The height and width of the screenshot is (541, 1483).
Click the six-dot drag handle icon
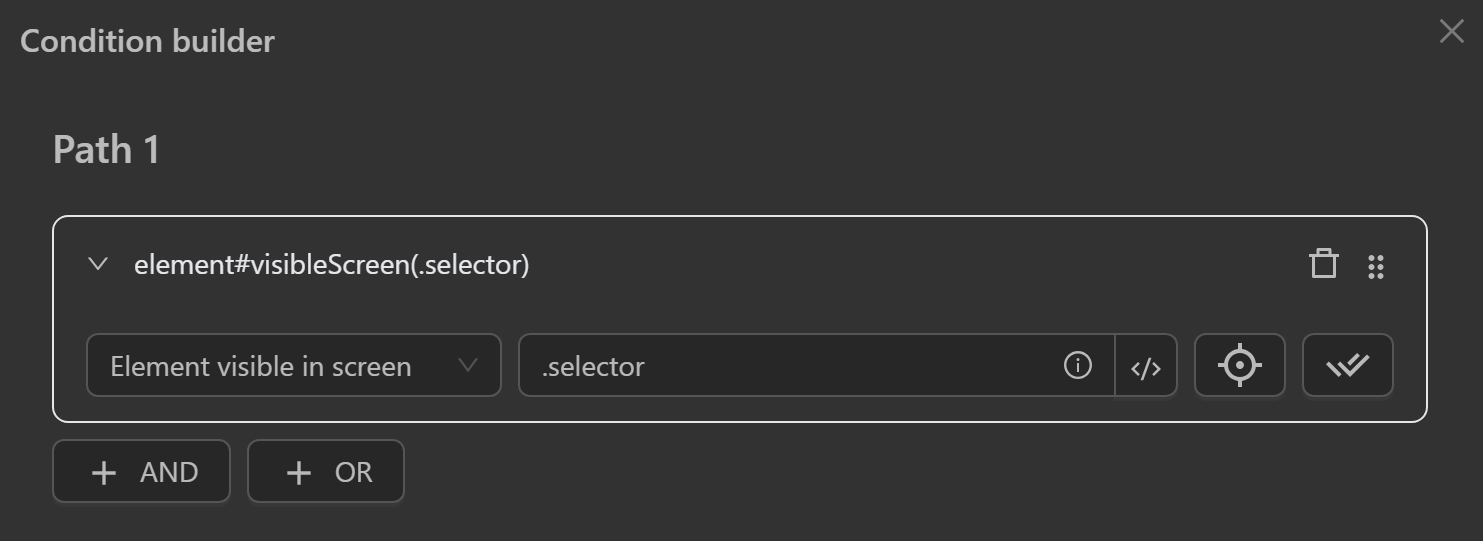(1376, 266)
